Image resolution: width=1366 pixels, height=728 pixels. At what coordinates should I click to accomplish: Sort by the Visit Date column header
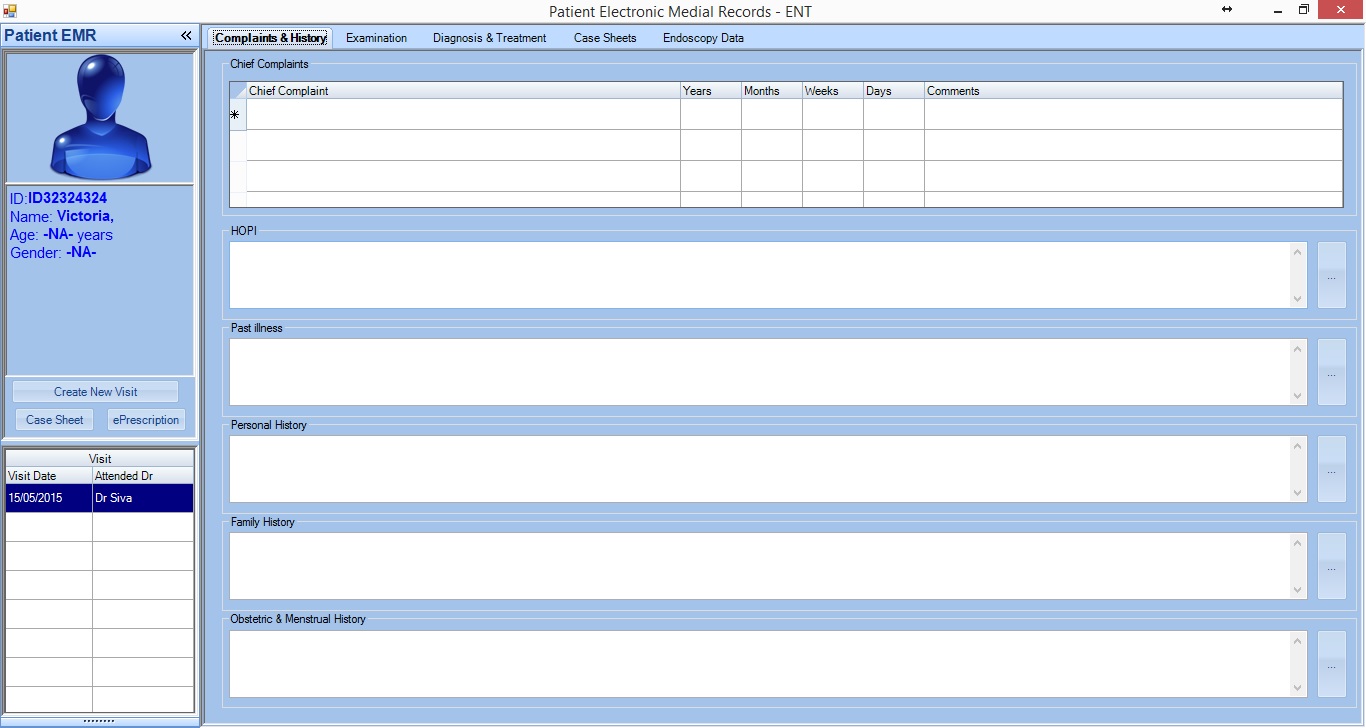pyautogui.click(x=49, y=476)
